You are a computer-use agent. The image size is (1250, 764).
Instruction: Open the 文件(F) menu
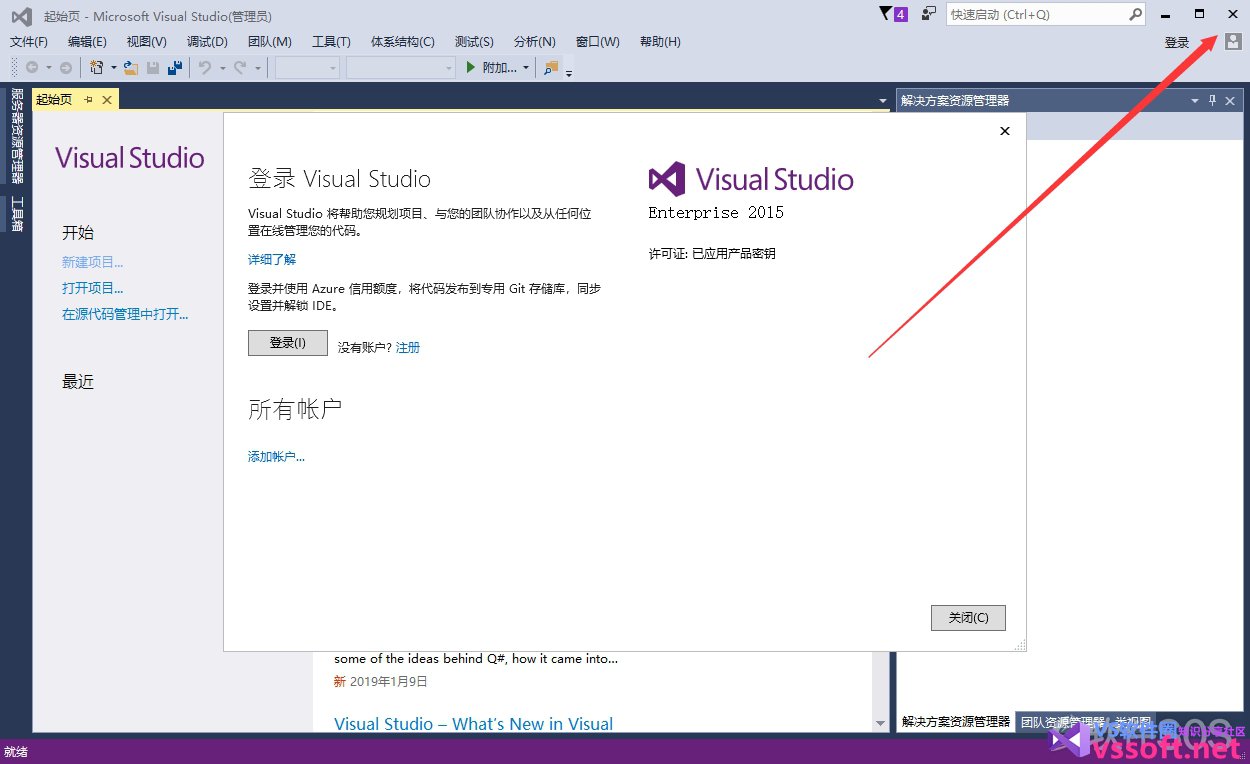pos(29,42)
